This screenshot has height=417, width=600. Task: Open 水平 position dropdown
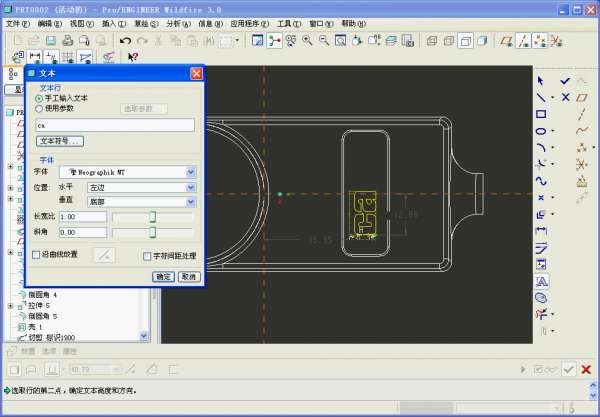tap(190, 187)
